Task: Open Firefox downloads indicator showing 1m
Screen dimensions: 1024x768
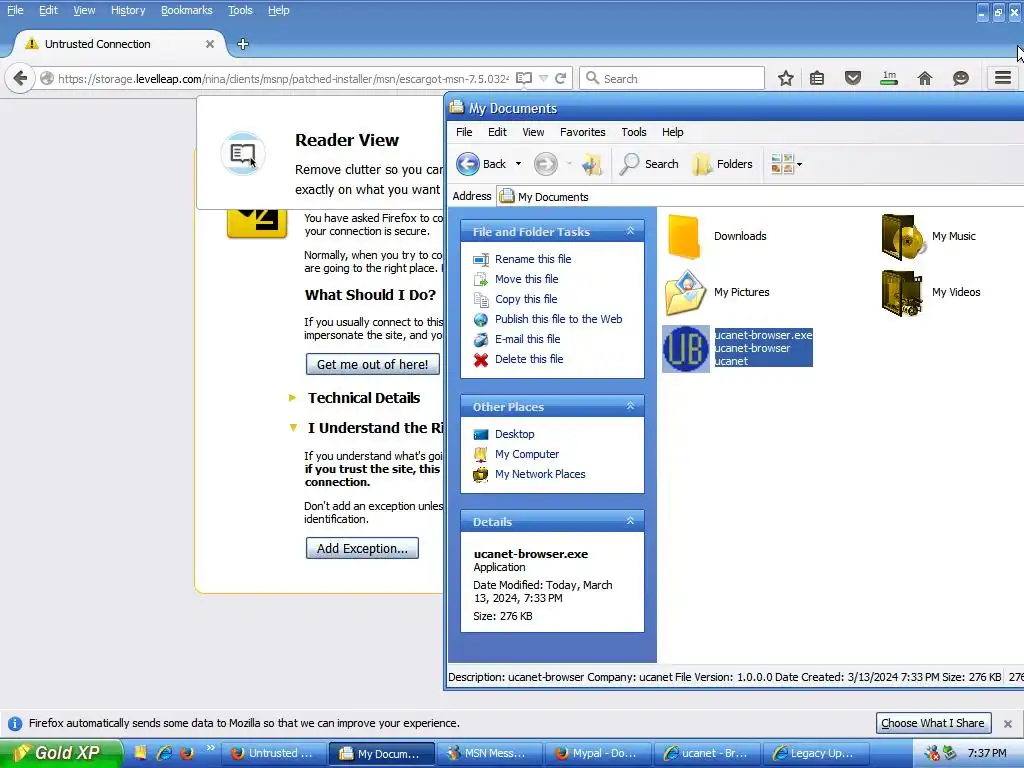Action: (889, 78)
